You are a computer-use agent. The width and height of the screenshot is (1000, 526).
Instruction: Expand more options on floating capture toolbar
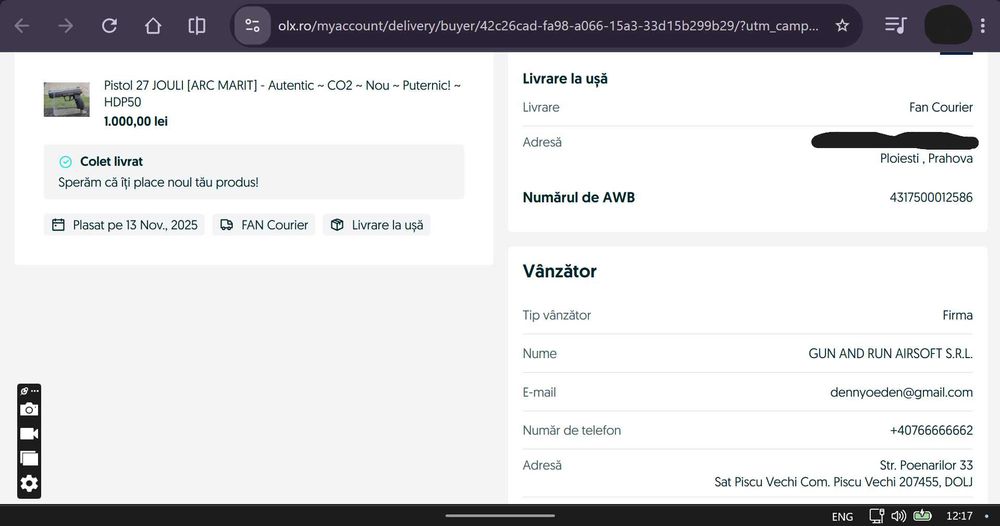(35, 390)
